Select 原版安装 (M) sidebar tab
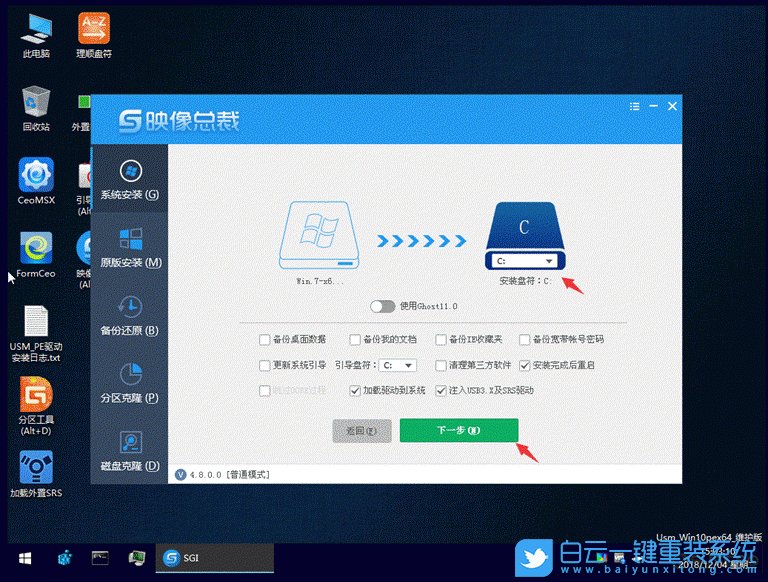The width and height of the screenshot is (768, 582). [129, 246]
